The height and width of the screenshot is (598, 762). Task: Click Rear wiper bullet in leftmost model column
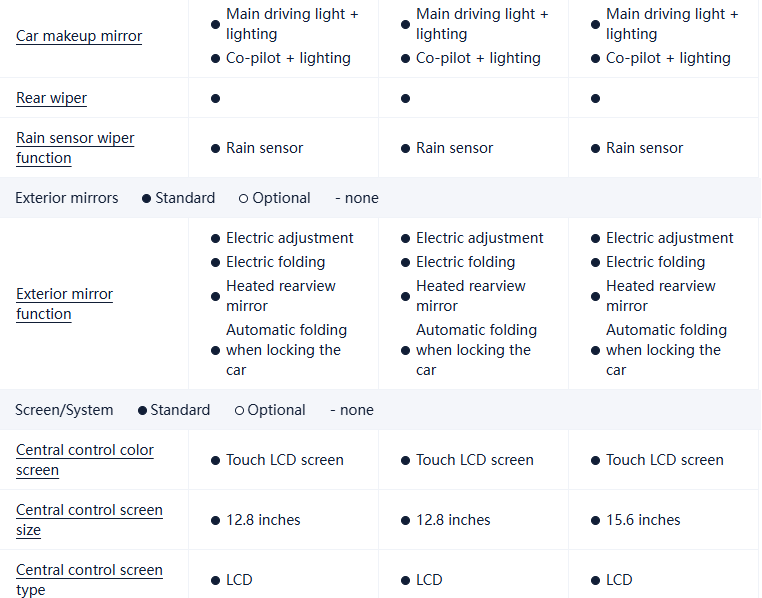coord(215,98)
